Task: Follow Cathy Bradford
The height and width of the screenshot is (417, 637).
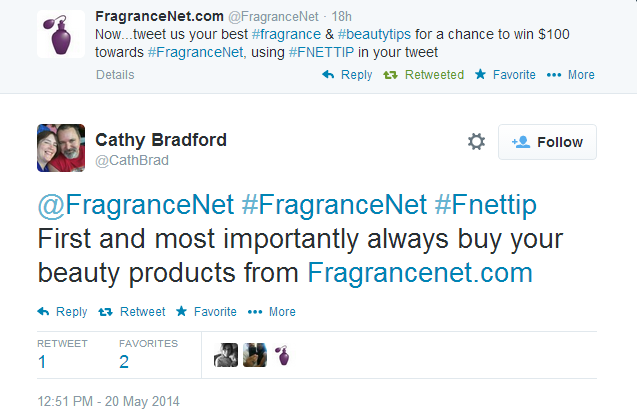Action: point(547,142)
